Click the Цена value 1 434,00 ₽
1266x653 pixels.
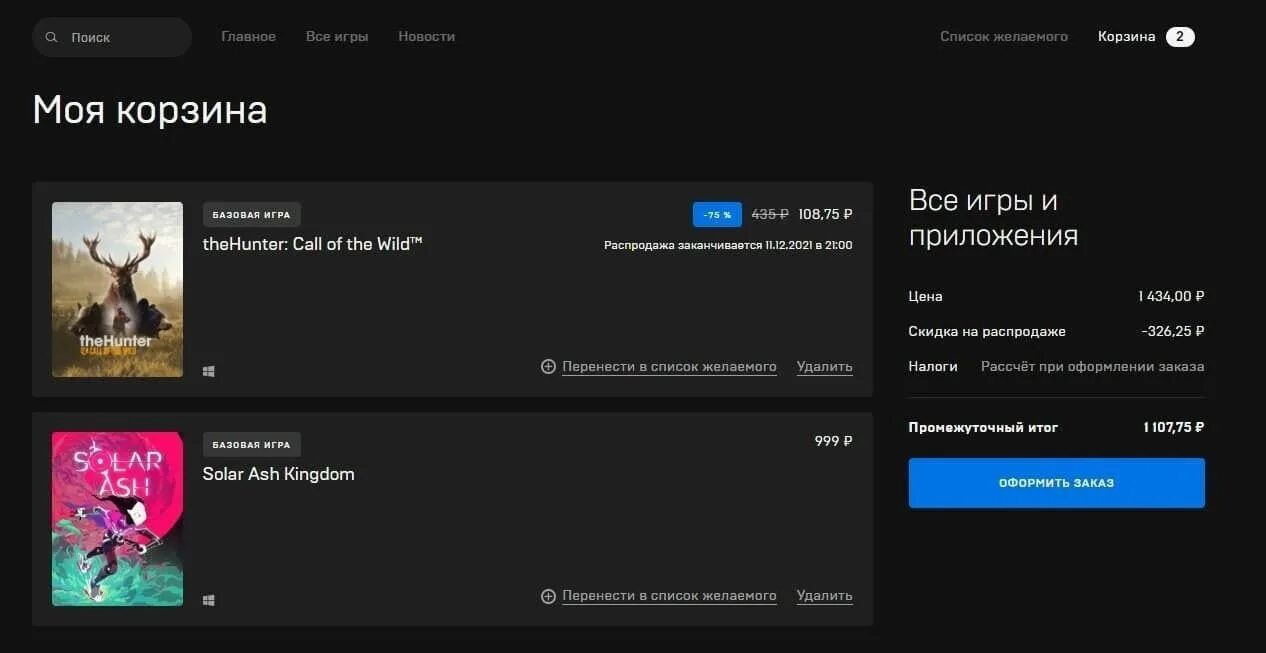click(x=1171, y=296)
